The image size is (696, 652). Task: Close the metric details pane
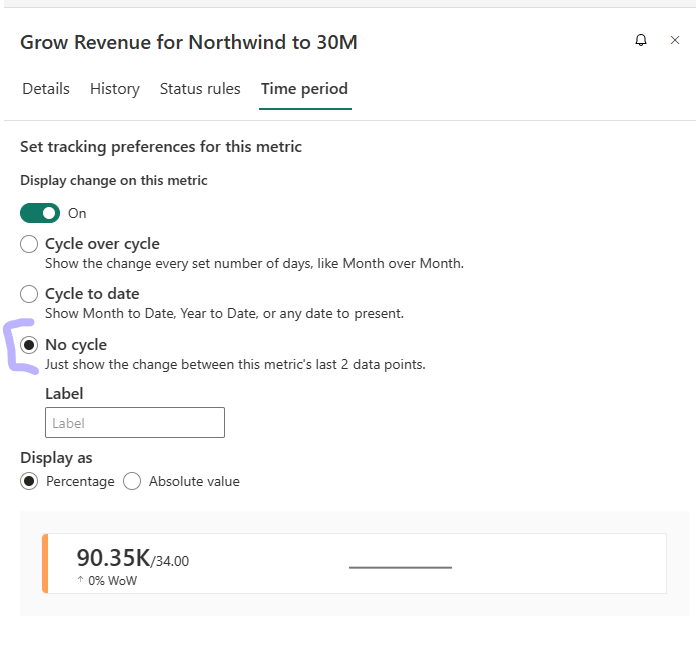(675, 40)
